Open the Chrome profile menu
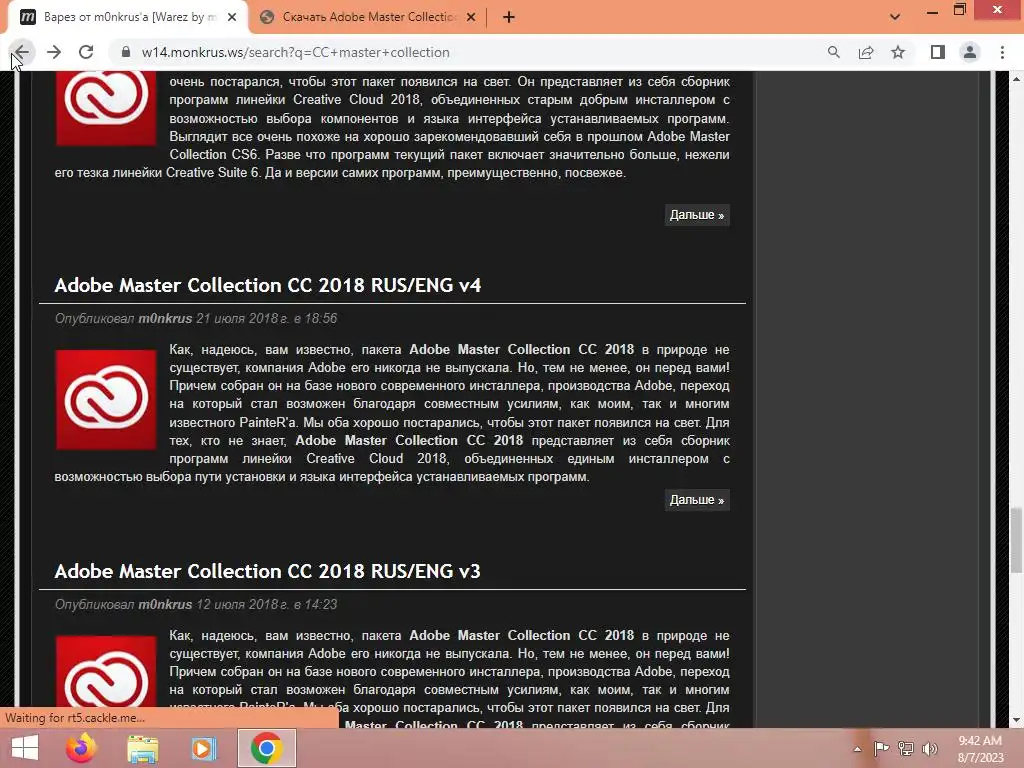 970,52
